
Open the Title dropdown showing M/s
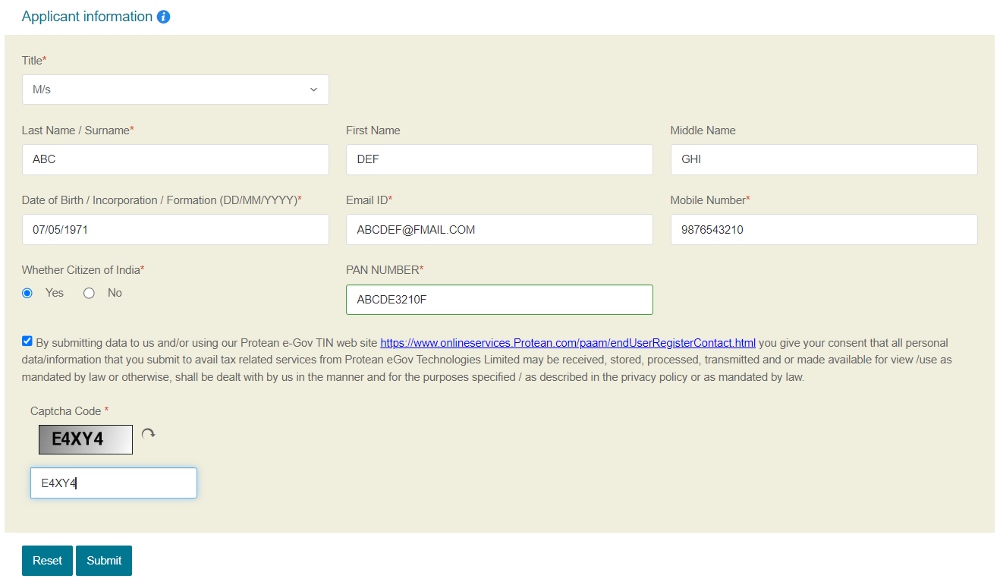point(175,89)
